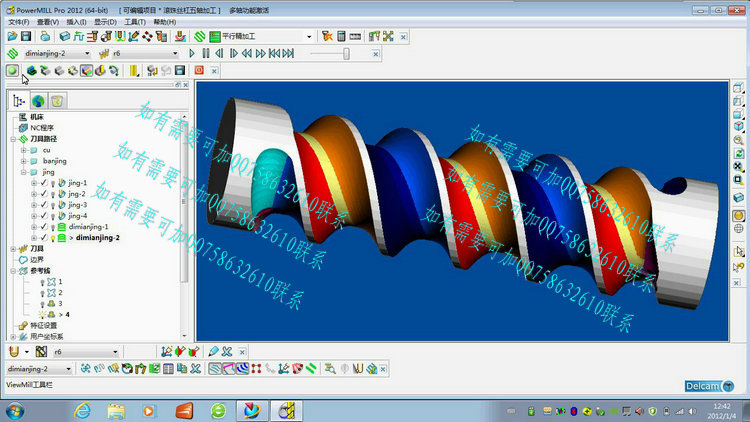This screenshot has height=422, width=750.
Task: Open Internet Explorer from taskbar
Action: coord(83,411)
